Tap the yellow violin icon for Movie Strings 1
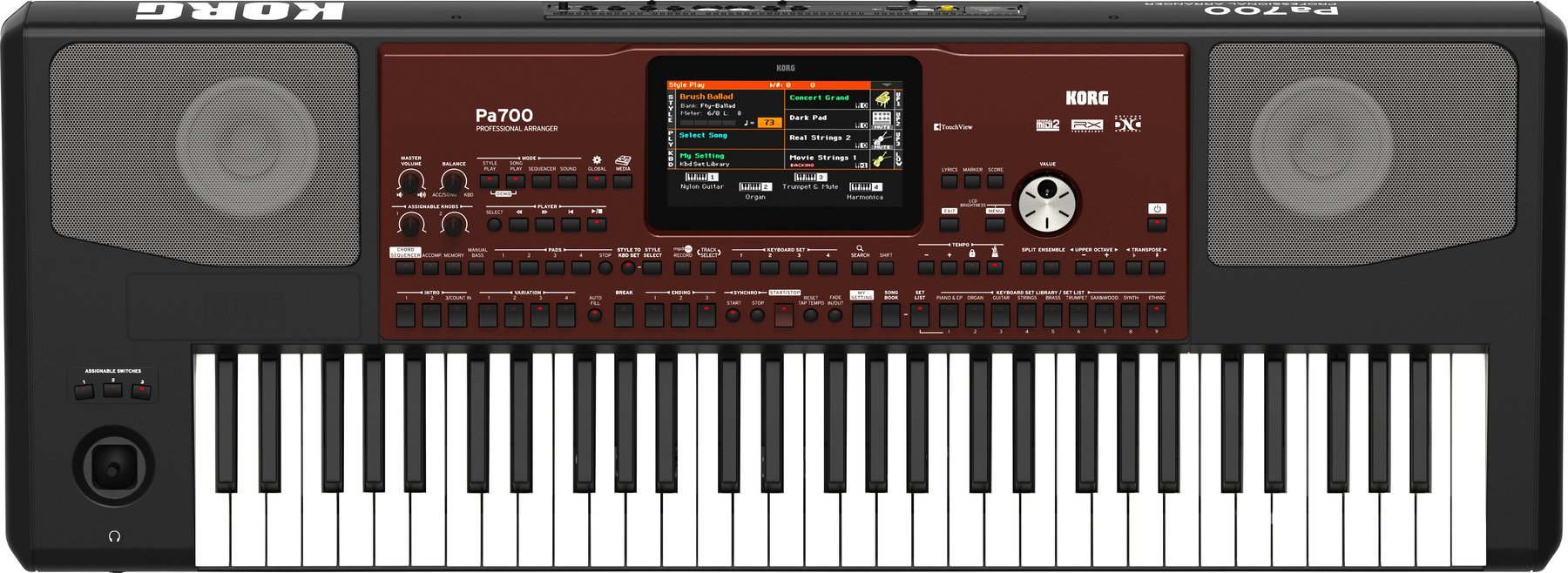 (882, 159)
